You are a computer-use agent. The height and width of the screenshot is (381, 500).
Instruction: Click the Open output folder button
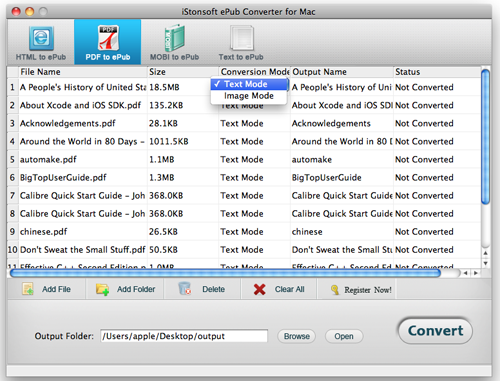click(x=344, y=336)
